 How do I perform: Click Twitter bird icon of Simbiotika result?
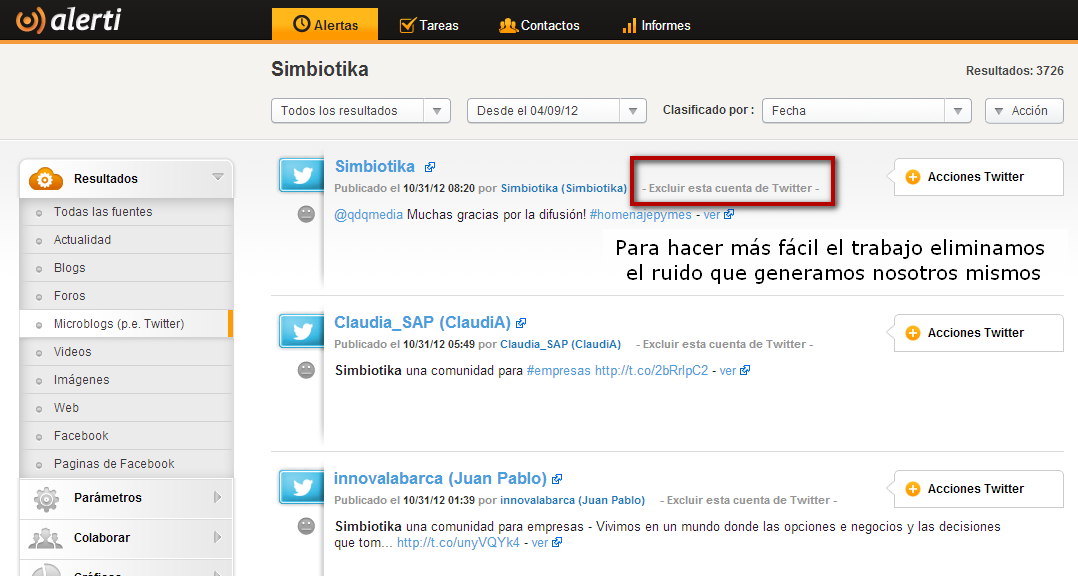click(x=302, y=175)
